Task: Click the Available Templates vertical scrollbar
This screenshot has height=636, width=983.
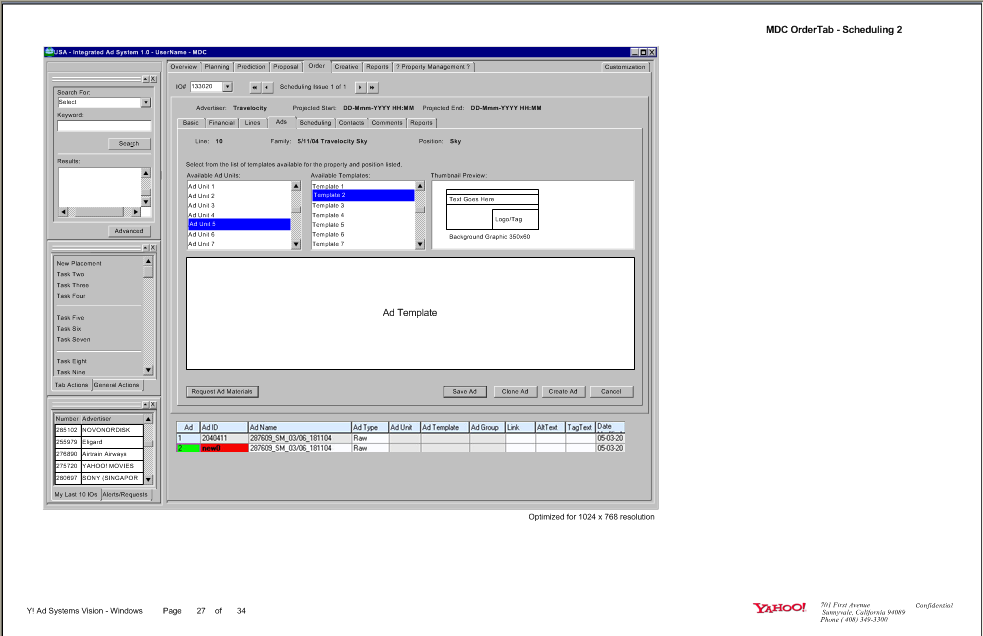Action: pyautogui.click(x=418, y=213)
